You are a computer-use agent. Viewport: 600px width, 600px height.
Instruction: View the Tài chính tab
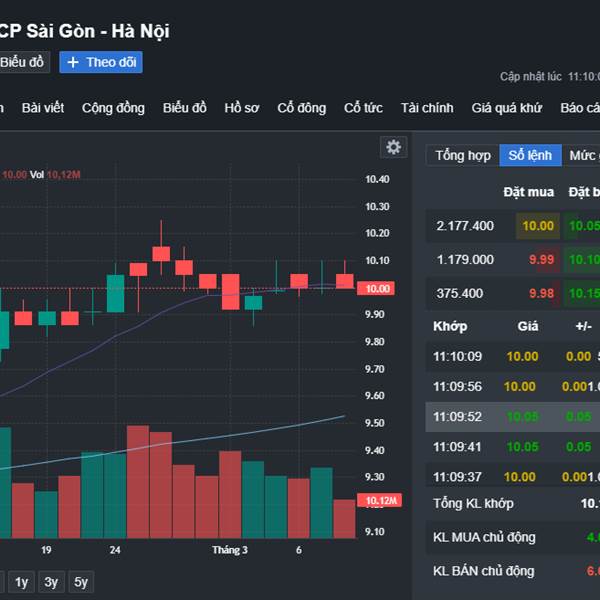click(x=427, y=108)
